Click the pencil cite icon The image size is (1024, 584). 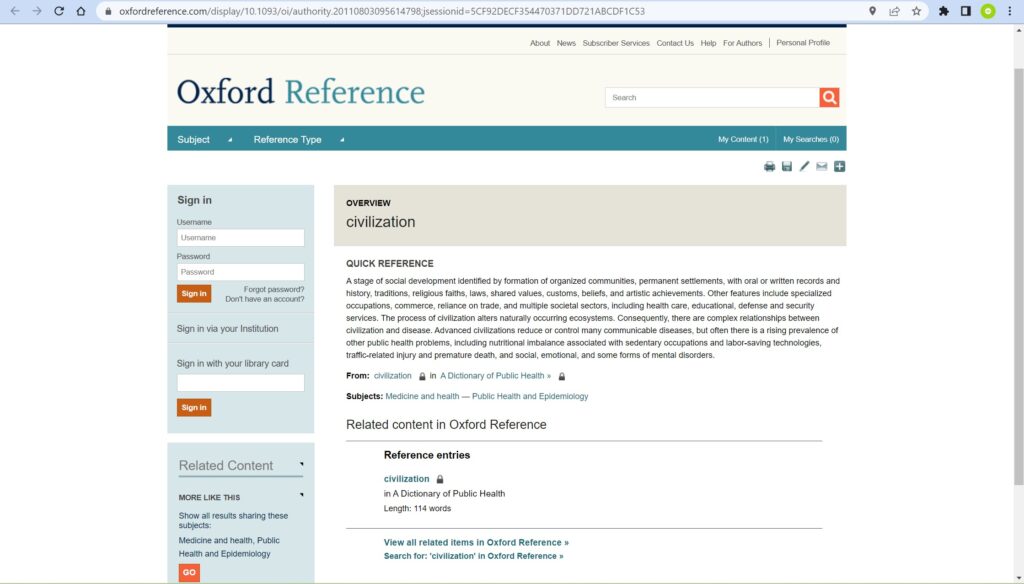[x=804, y=166]
